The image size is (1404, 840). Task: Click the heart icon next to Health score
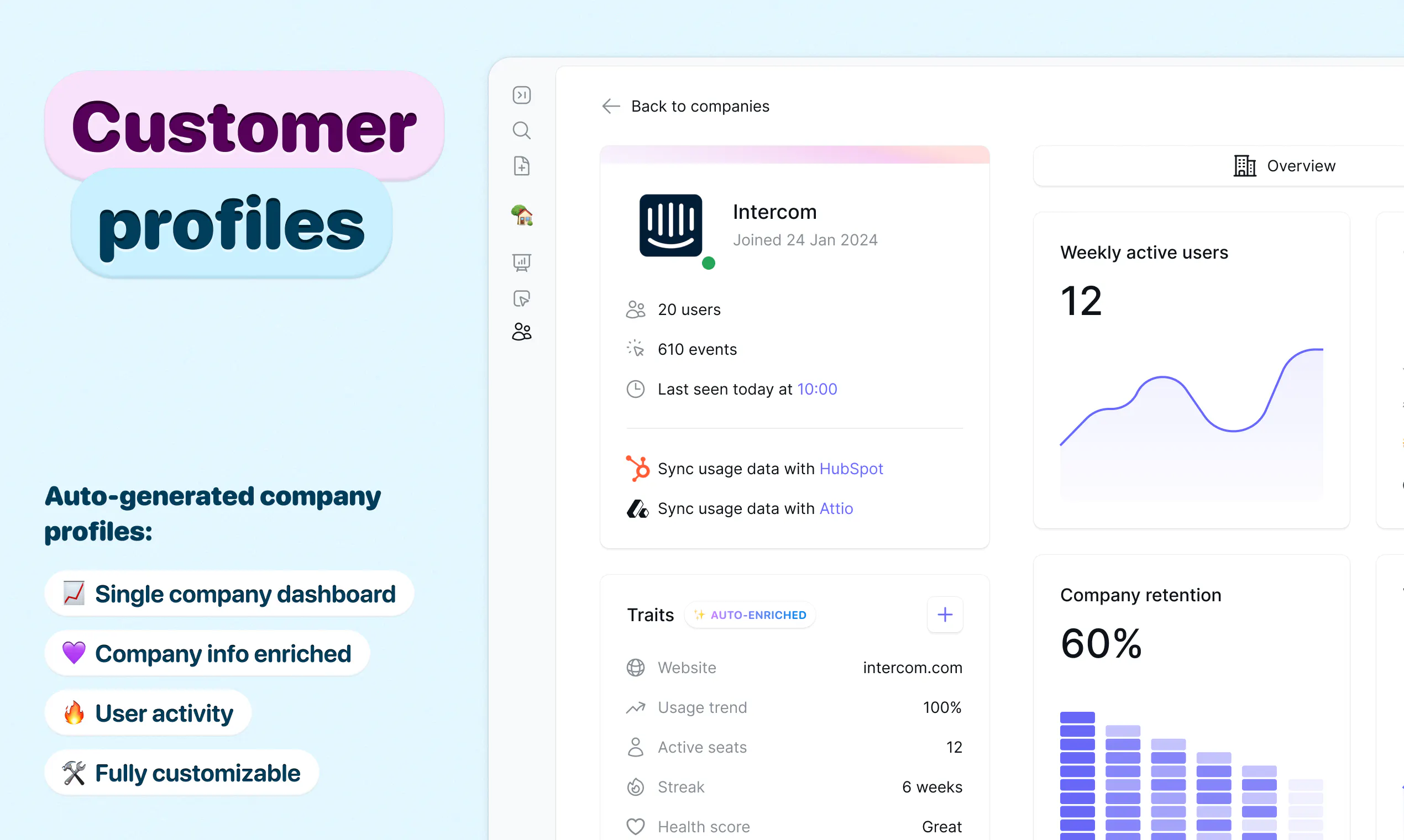pos(636,827)
